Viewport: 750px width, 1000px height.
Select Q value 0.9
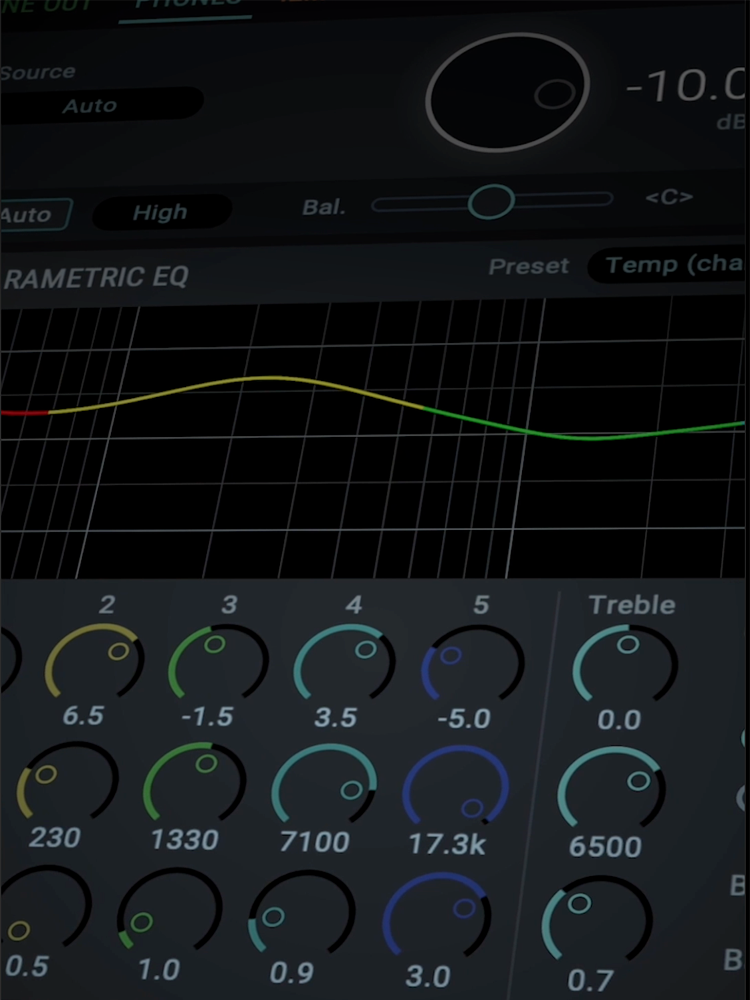click(291, 973)
